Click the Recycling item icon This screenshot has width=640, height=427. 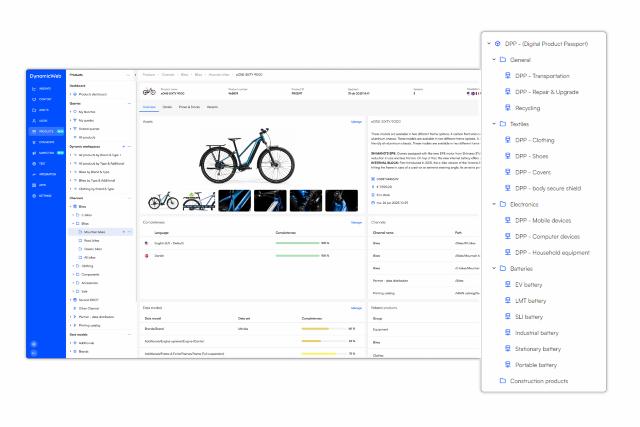click(509, 107)
